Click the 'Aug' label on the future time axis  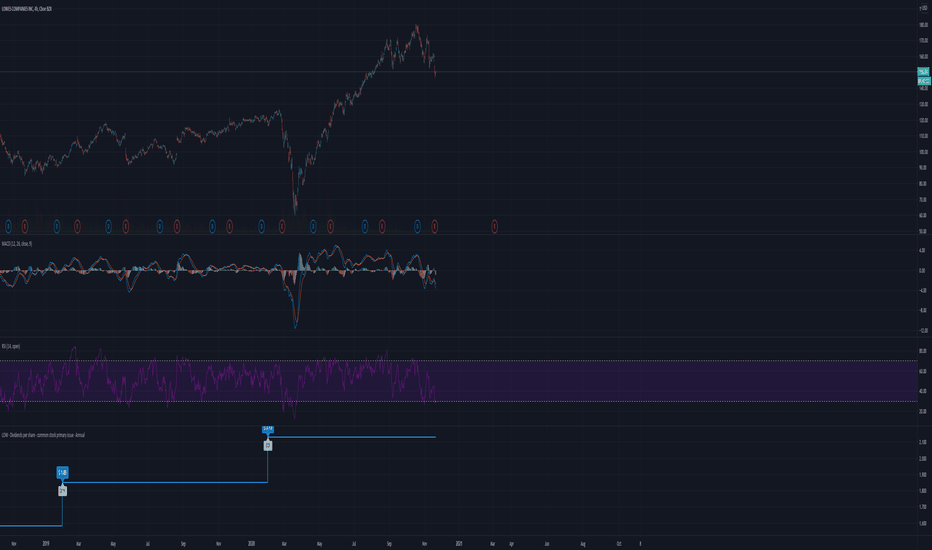(582, 543)
